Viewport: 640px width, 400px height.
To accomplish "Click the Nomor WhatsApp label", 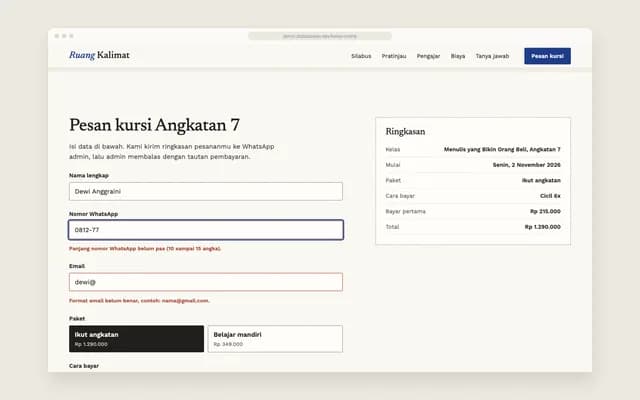I will pos(93,213).
